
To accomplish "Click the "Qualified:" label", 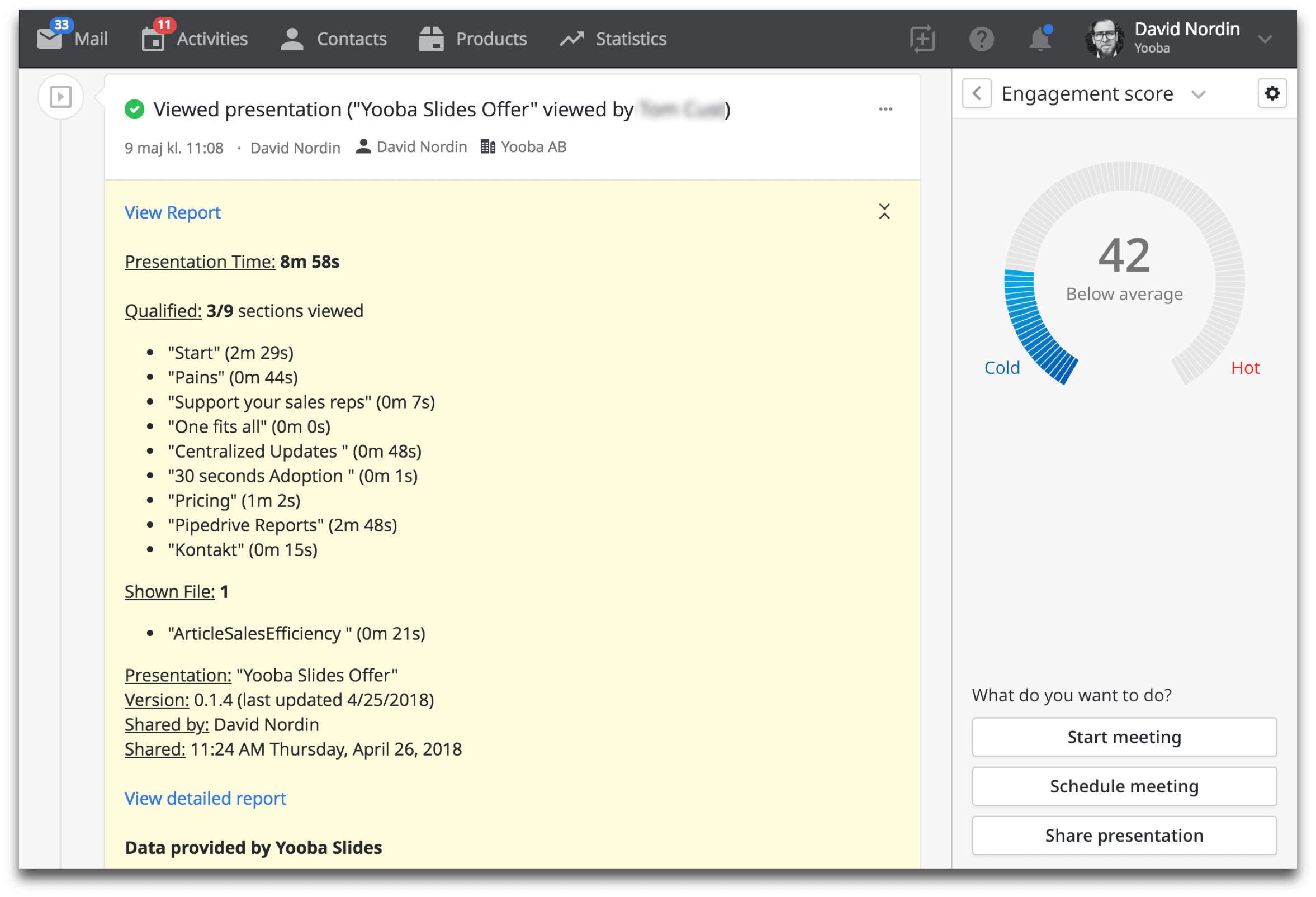I will 163,311.
